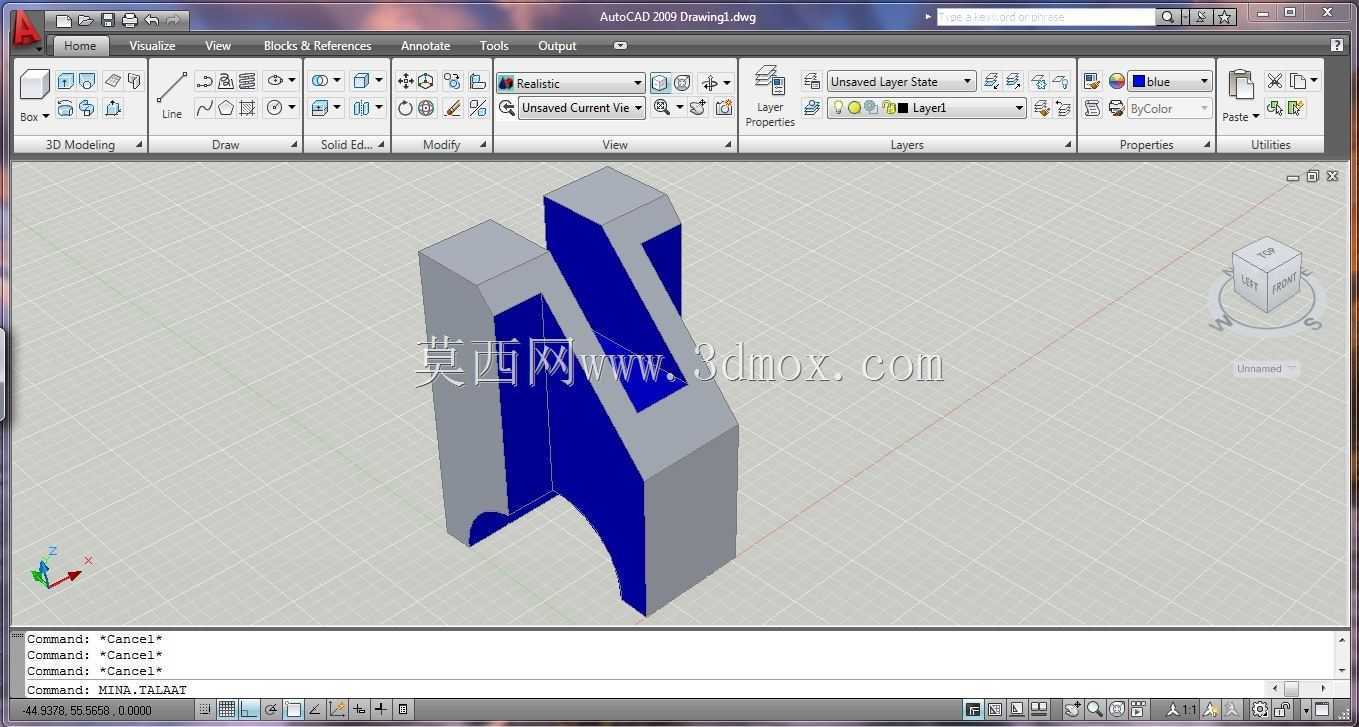Toggle the lock toolbar padlock icon
1359x727 pixels.
click(1283, 710)
